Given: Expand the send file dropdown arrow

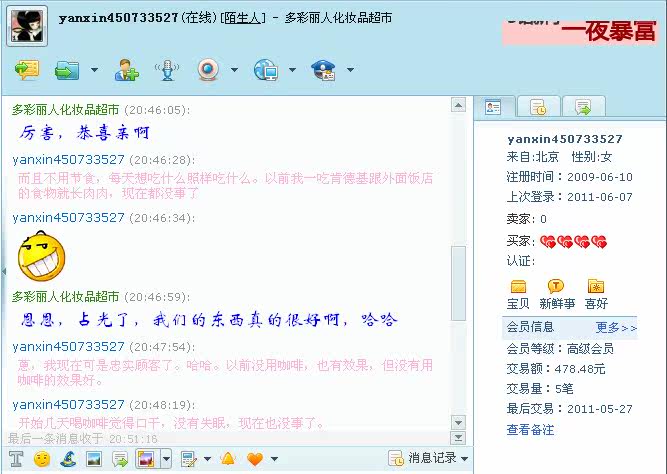Looking at the screenshot, I should pos(94,70).
